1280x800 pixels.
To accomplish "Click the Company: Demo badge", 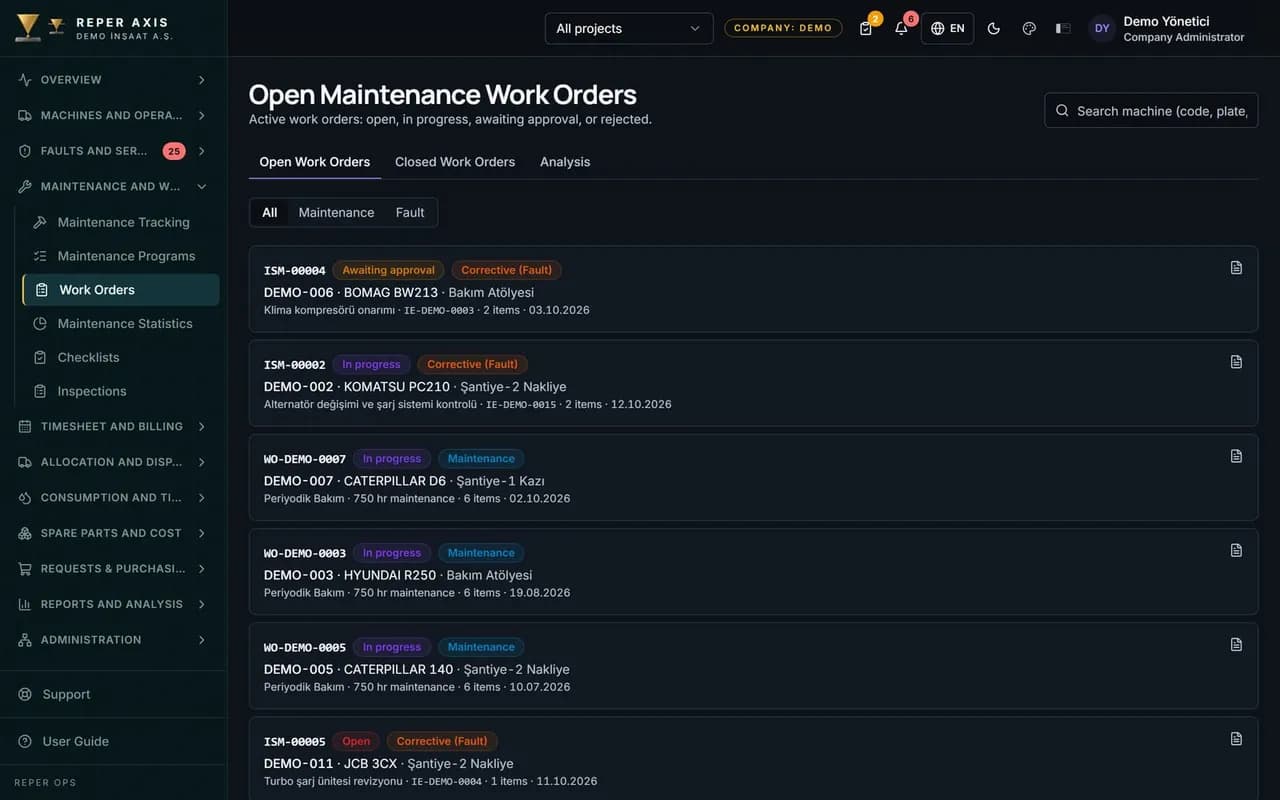I will [783, 28].
